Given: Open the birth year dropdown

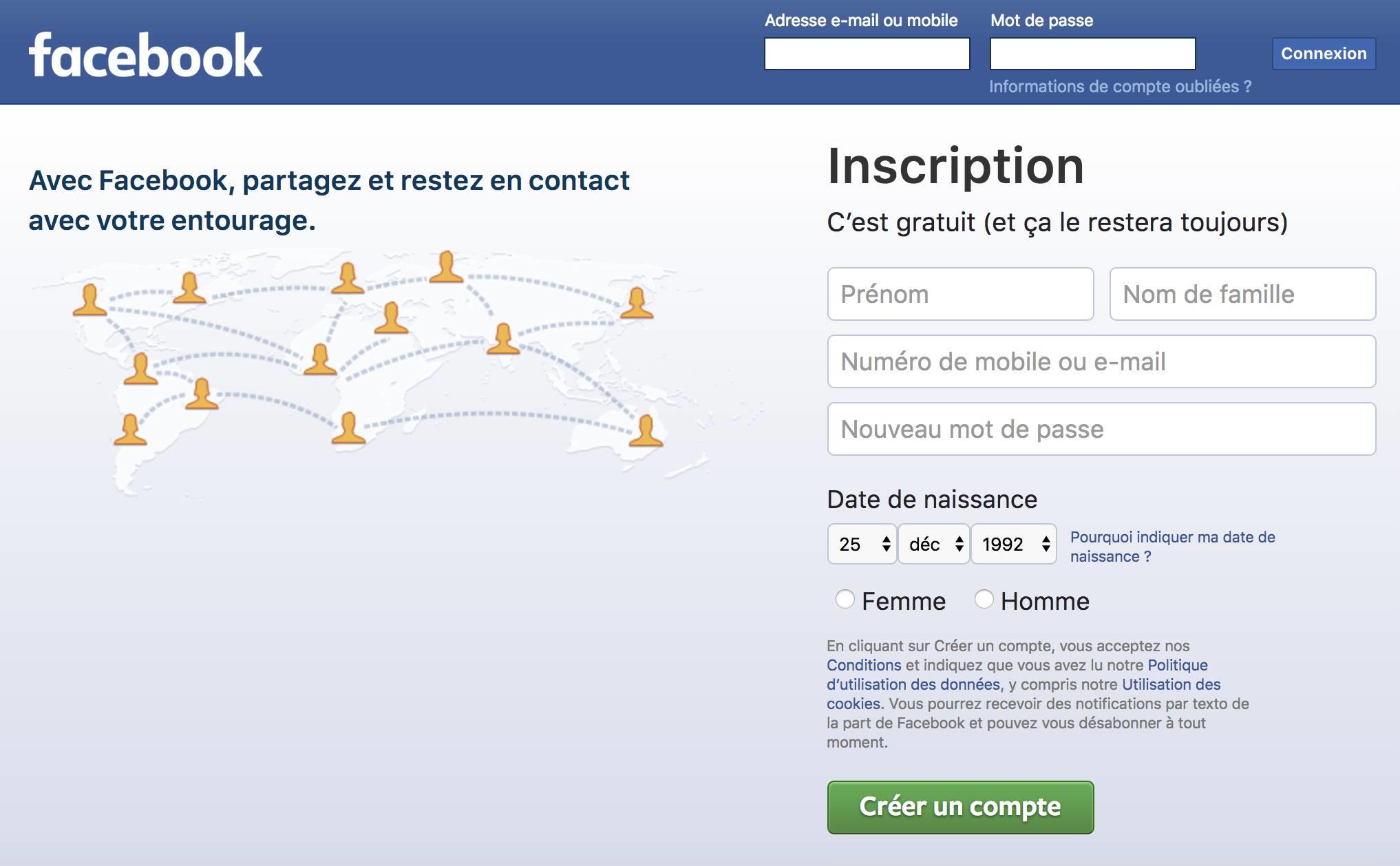Looking at the screenshot, I should (1014, 544).
